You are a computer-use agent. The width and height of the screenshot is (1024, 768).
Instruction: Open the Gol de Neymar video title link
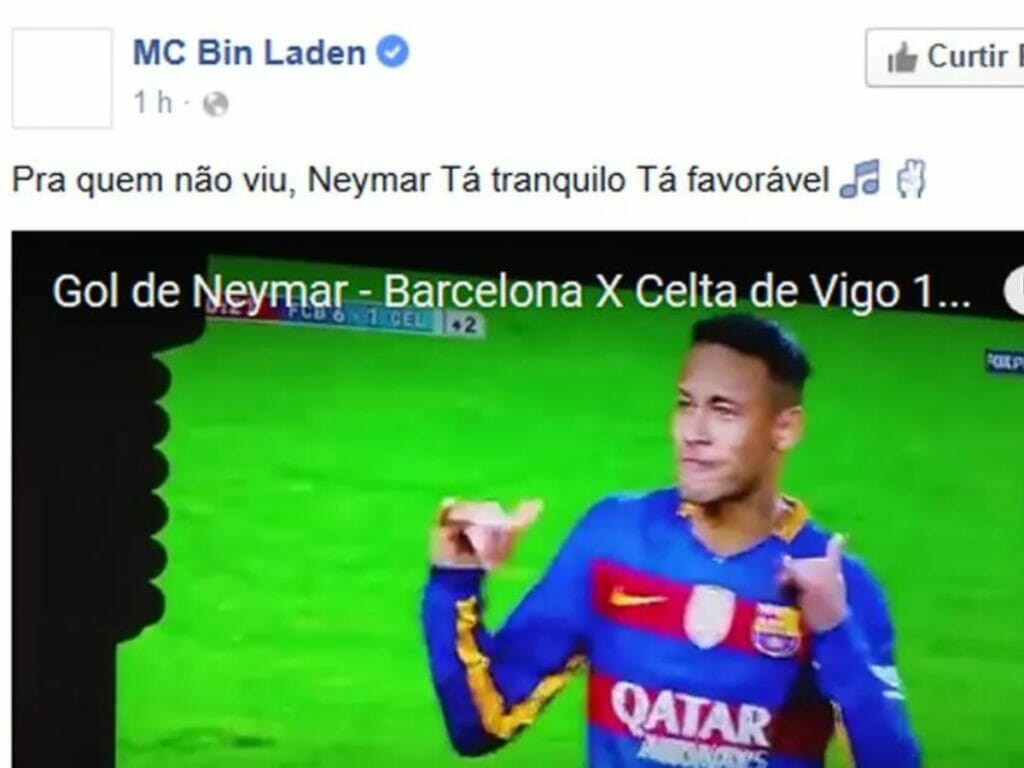[x=511, y=291]
